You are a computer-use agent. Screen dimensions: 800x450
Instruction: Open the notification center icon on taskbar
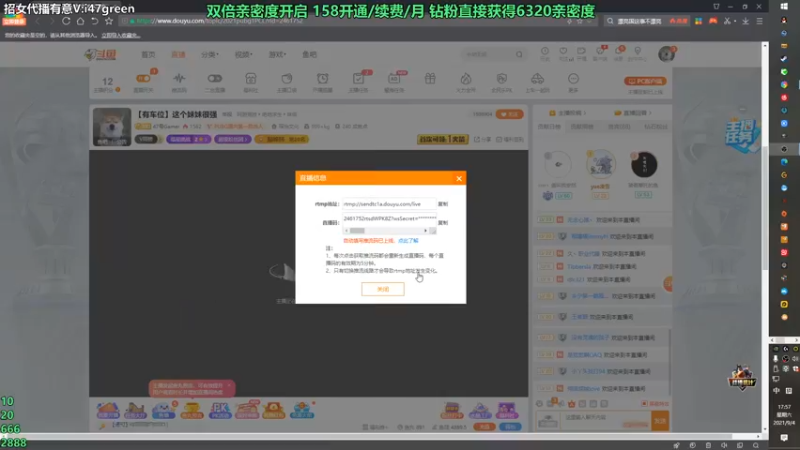(784, 438)
